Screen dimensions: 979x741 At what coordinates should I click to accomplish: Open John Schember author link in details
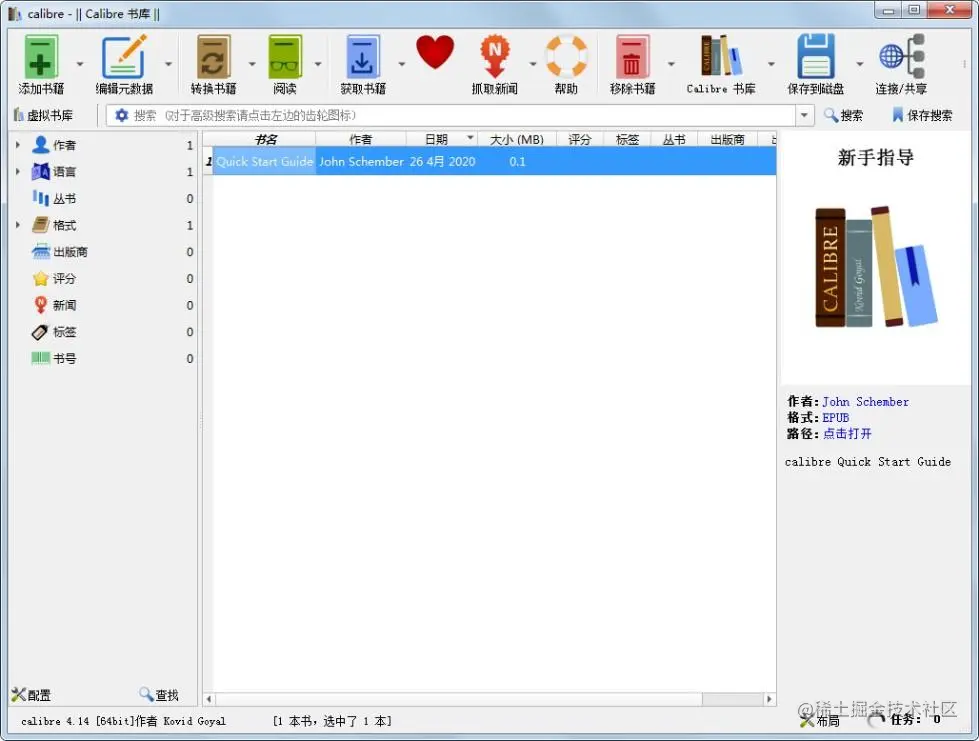click(865, 402)
